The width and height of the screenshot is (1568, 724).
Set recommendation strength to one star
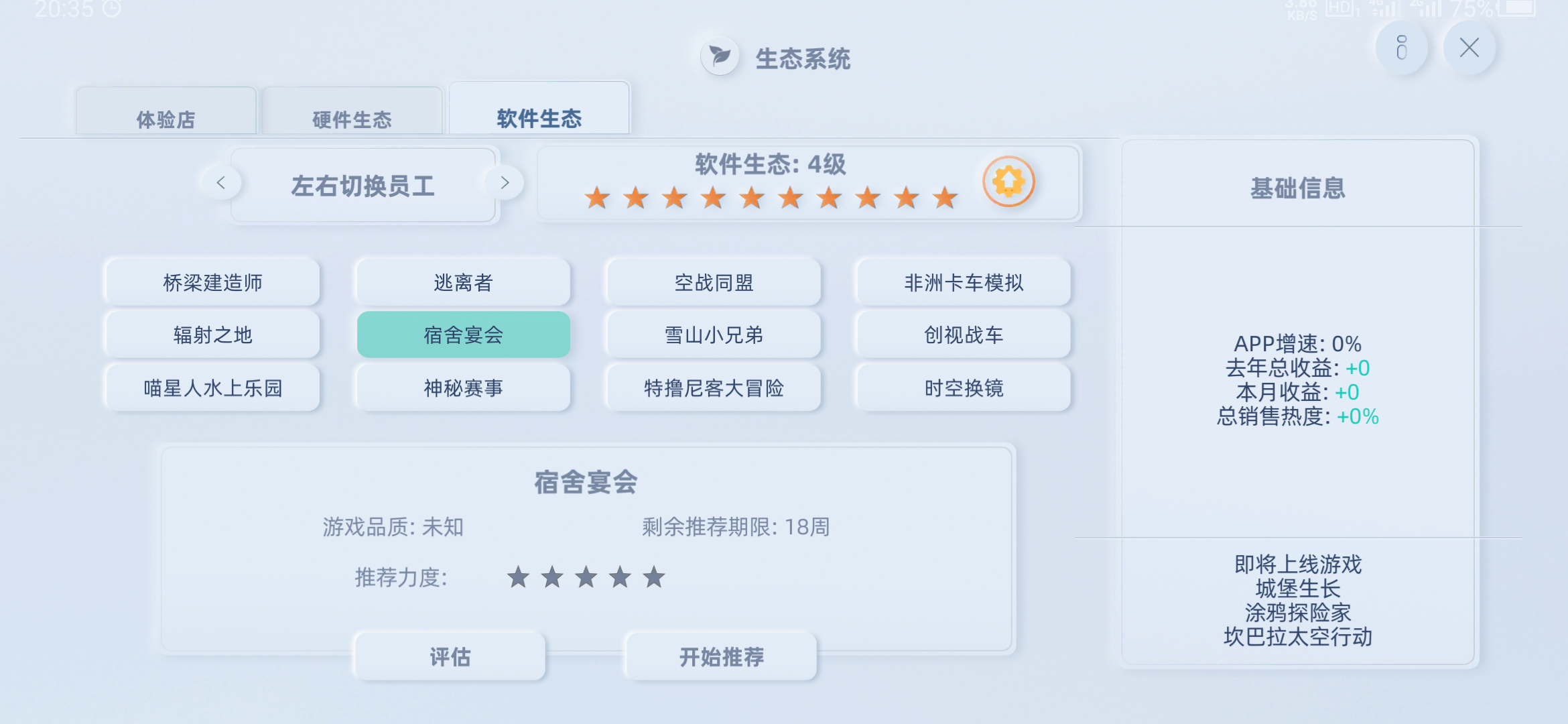click(518, 577)
